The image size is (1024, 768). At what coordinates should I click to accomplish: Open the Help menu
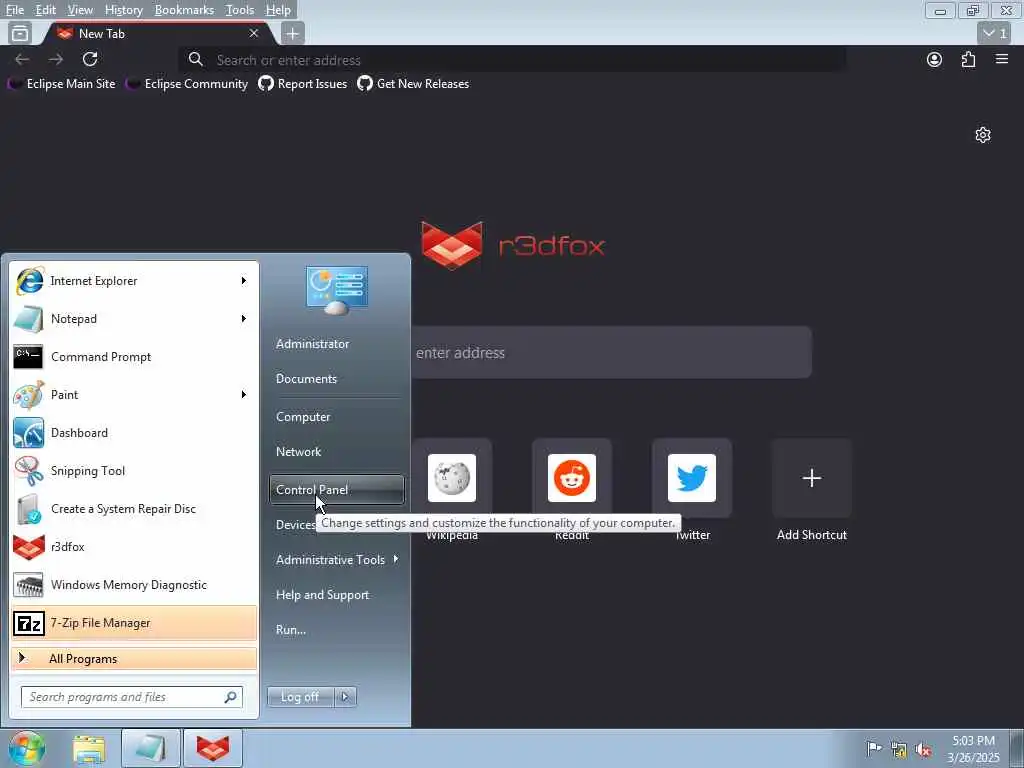(278, 10)
